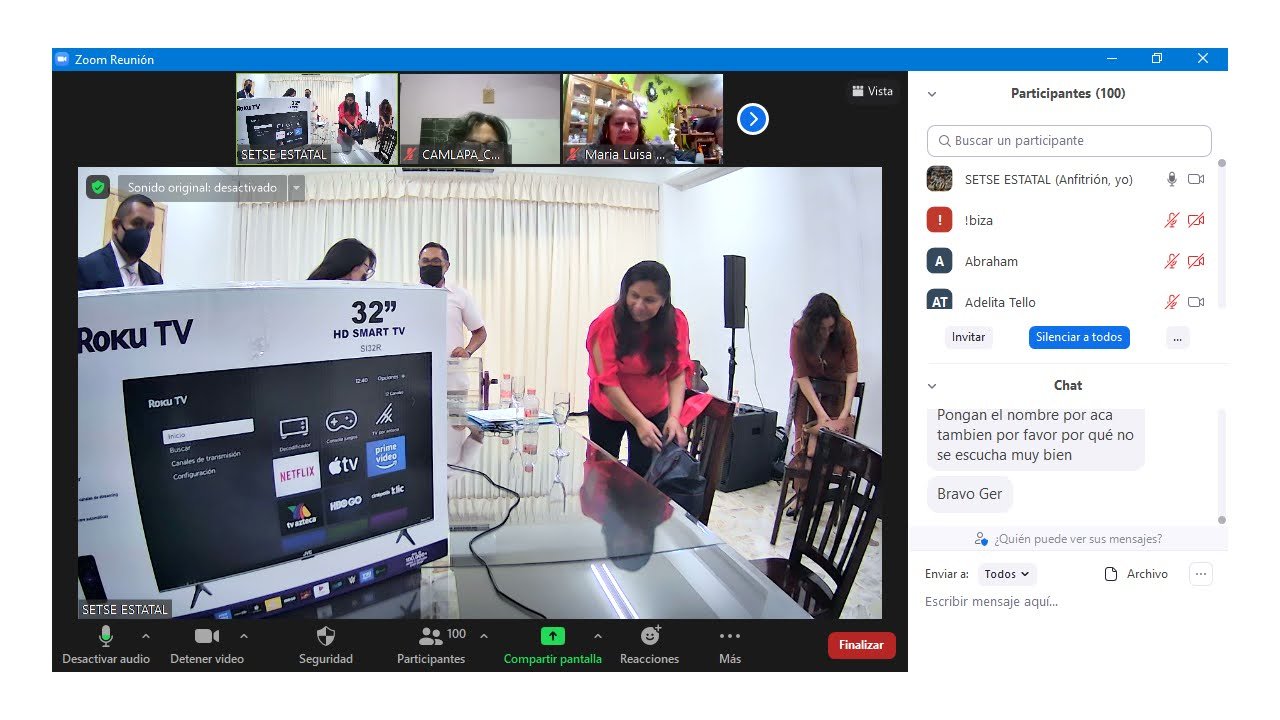
Task: Select participant name !biza
Action: 979,221
